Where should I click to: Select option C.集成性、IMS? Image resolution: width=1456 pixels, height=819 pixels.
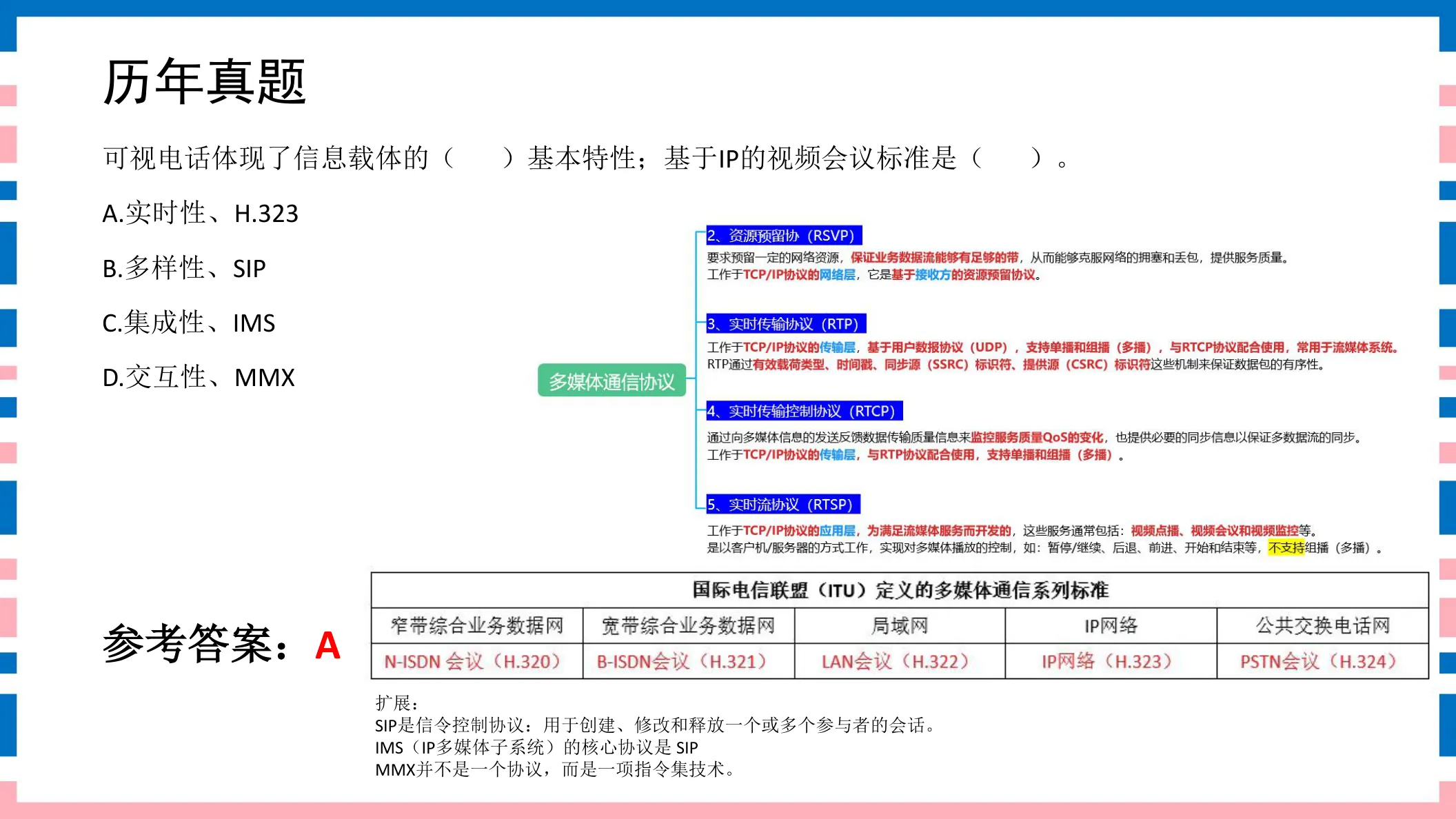pos(189,323)
